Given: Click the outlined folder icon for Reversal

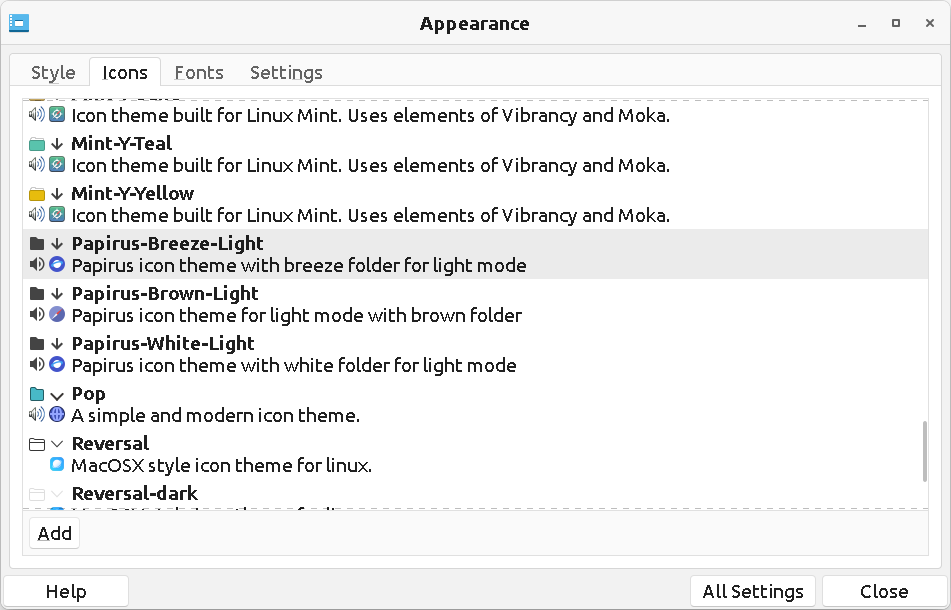Looking at the screenshot, I should click(x=37, y=444).
